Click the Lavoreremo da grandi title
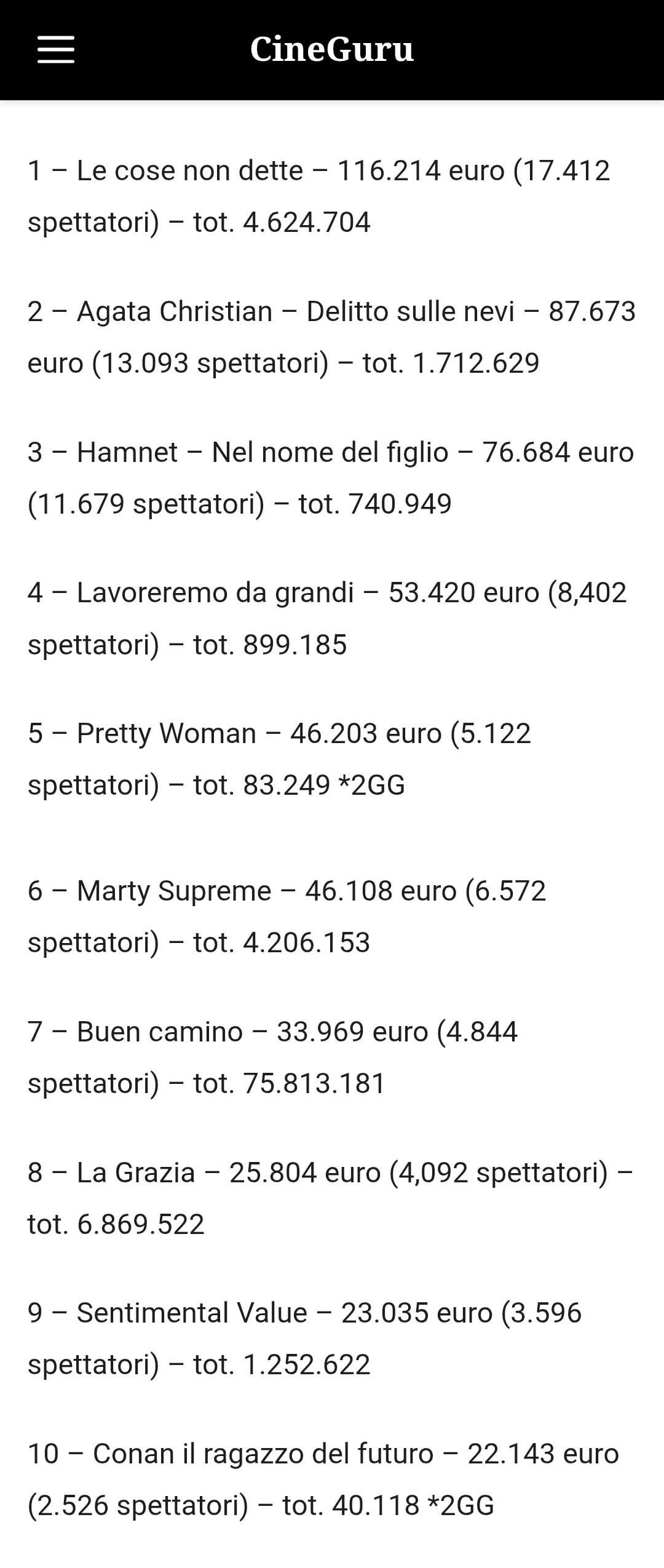Screen dimensions: 664x1568 click(x=215, y=593)
